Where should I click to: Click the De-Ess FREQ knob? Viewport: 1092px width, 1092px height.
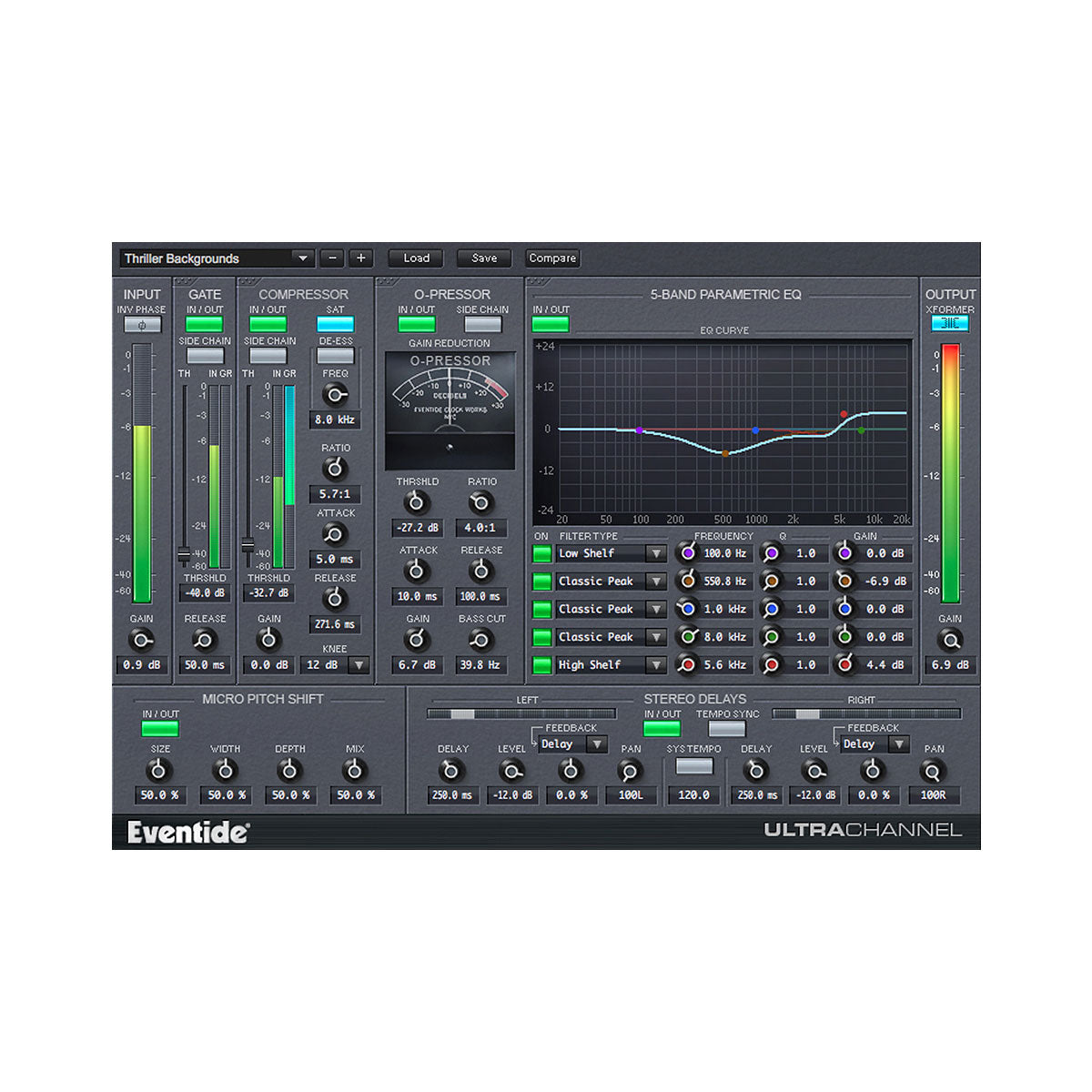click(x=335, y=392)
